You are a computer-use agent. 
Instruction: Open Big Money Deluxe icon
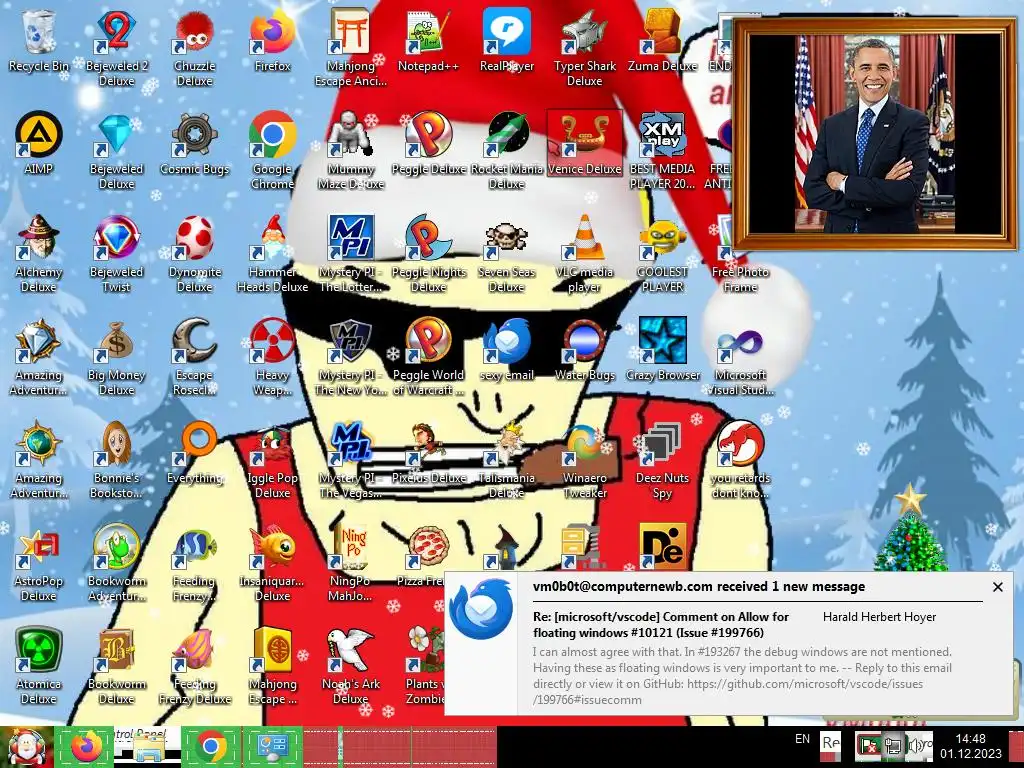coord(116,357)
